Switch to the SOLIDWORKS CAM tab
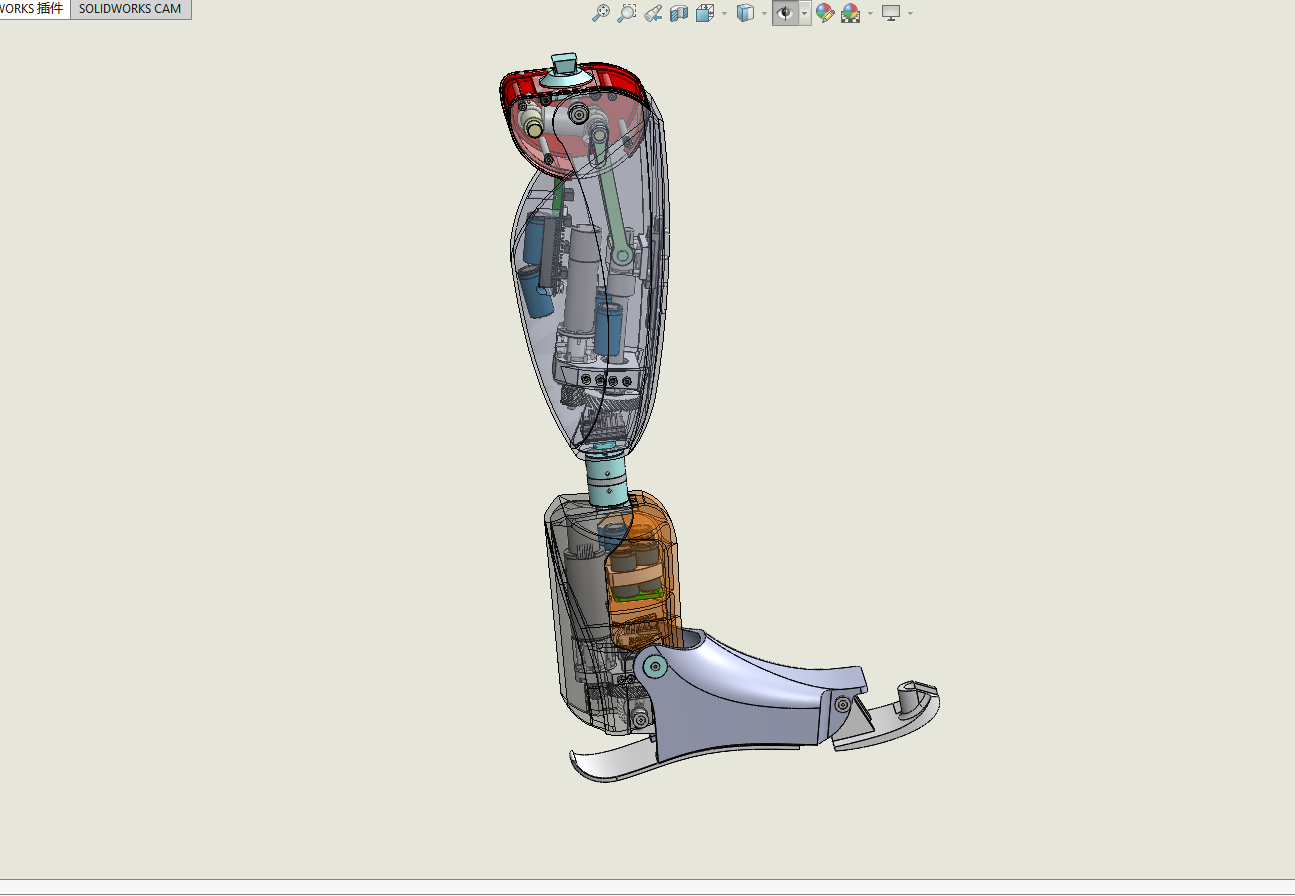 click(130, 9)
